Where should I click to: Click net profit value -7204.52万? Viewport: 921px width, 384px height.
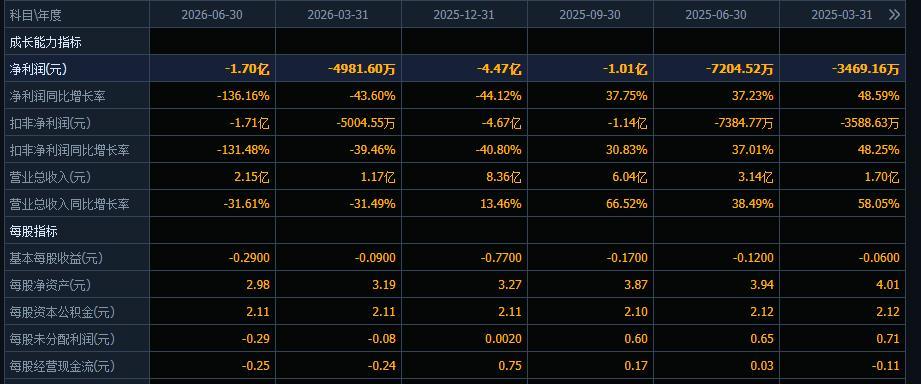tap(739, 69)
